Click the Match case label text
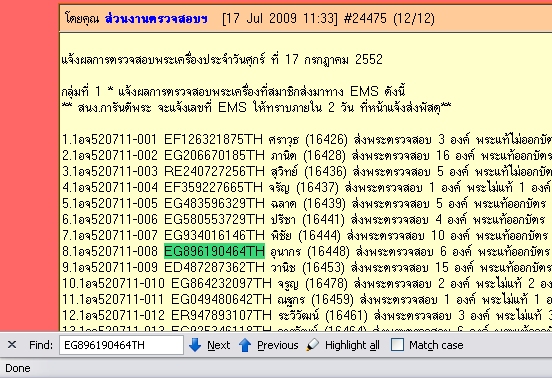This screenshot has height=379, width=552. 436,345
